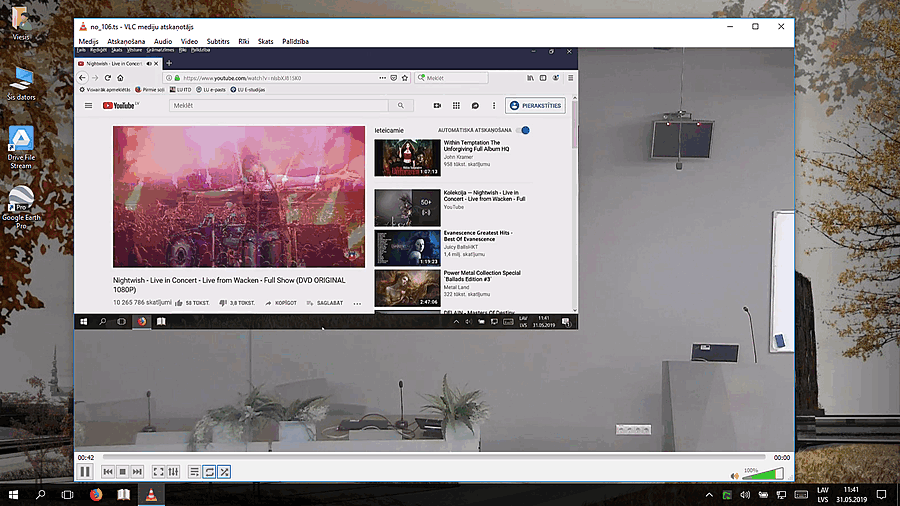Image resolution: width=900 pixels, height=506 pixels.
Task: Click the new tab plus in recorded Firefox
Action: (169, 64)
